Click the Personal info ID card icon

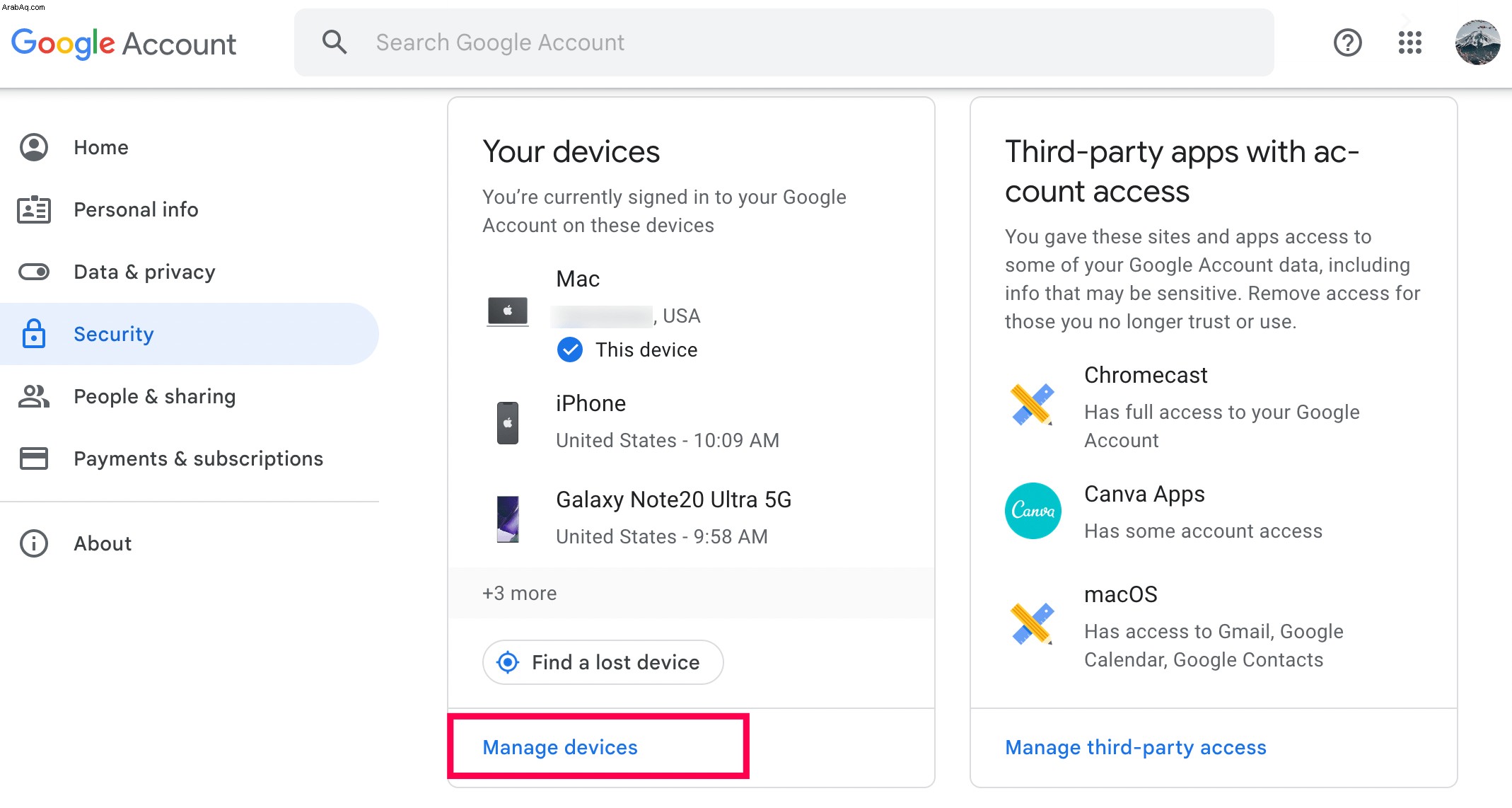click(34, 209)
